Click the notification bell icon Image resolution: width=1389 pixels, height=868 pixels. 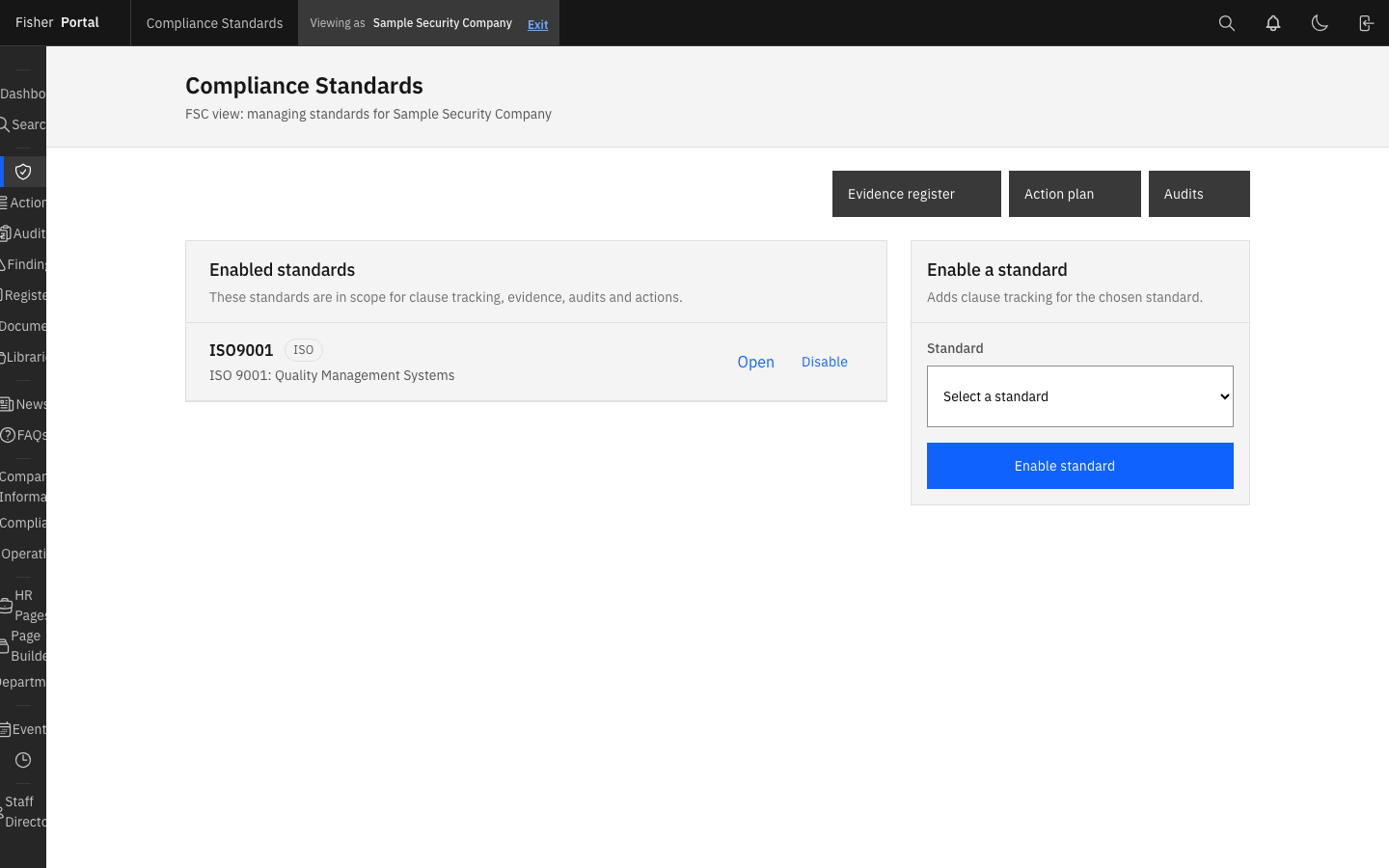click(1273, 22)
